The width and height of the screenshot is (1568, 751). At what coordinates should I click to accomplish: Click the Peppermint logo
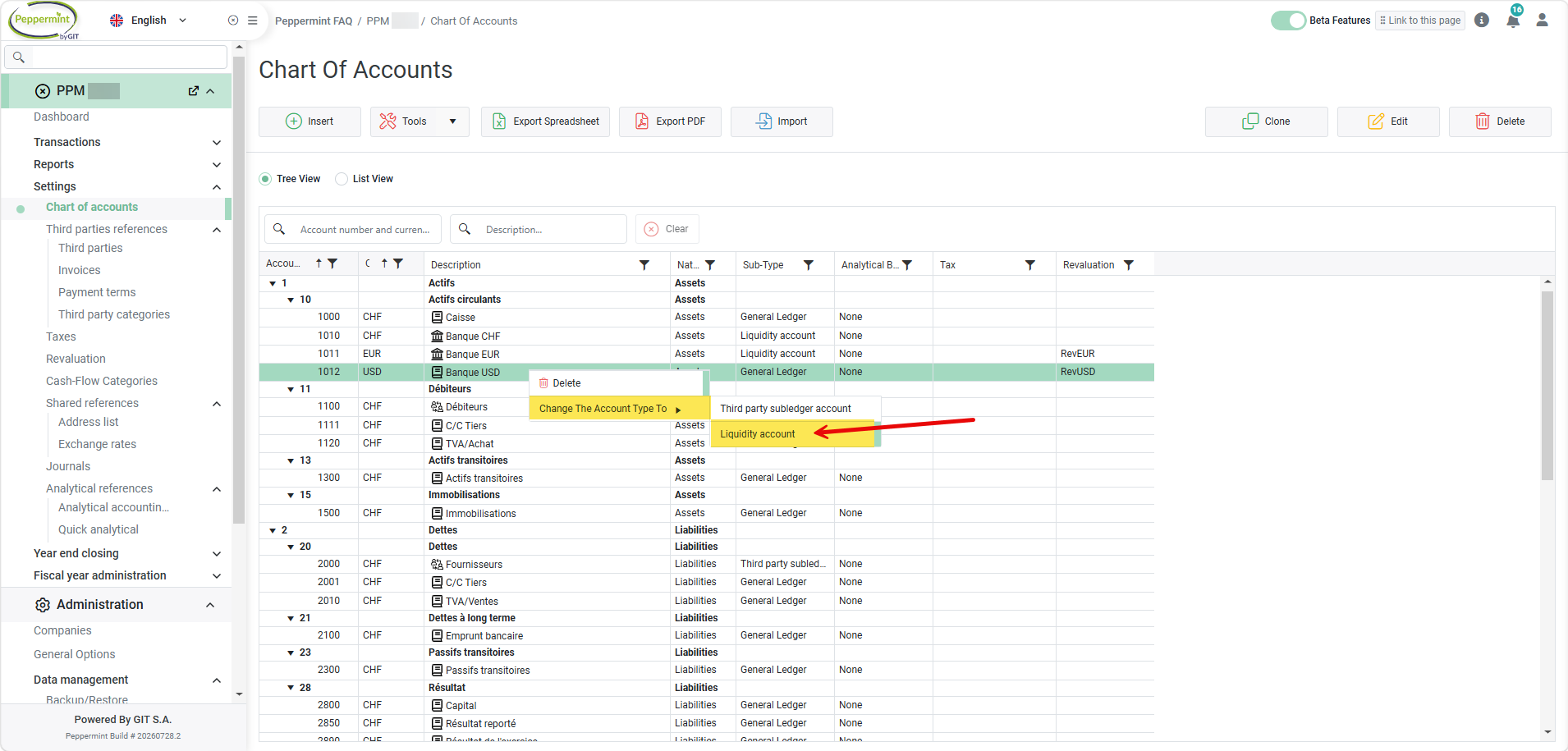tap(44, 21)
